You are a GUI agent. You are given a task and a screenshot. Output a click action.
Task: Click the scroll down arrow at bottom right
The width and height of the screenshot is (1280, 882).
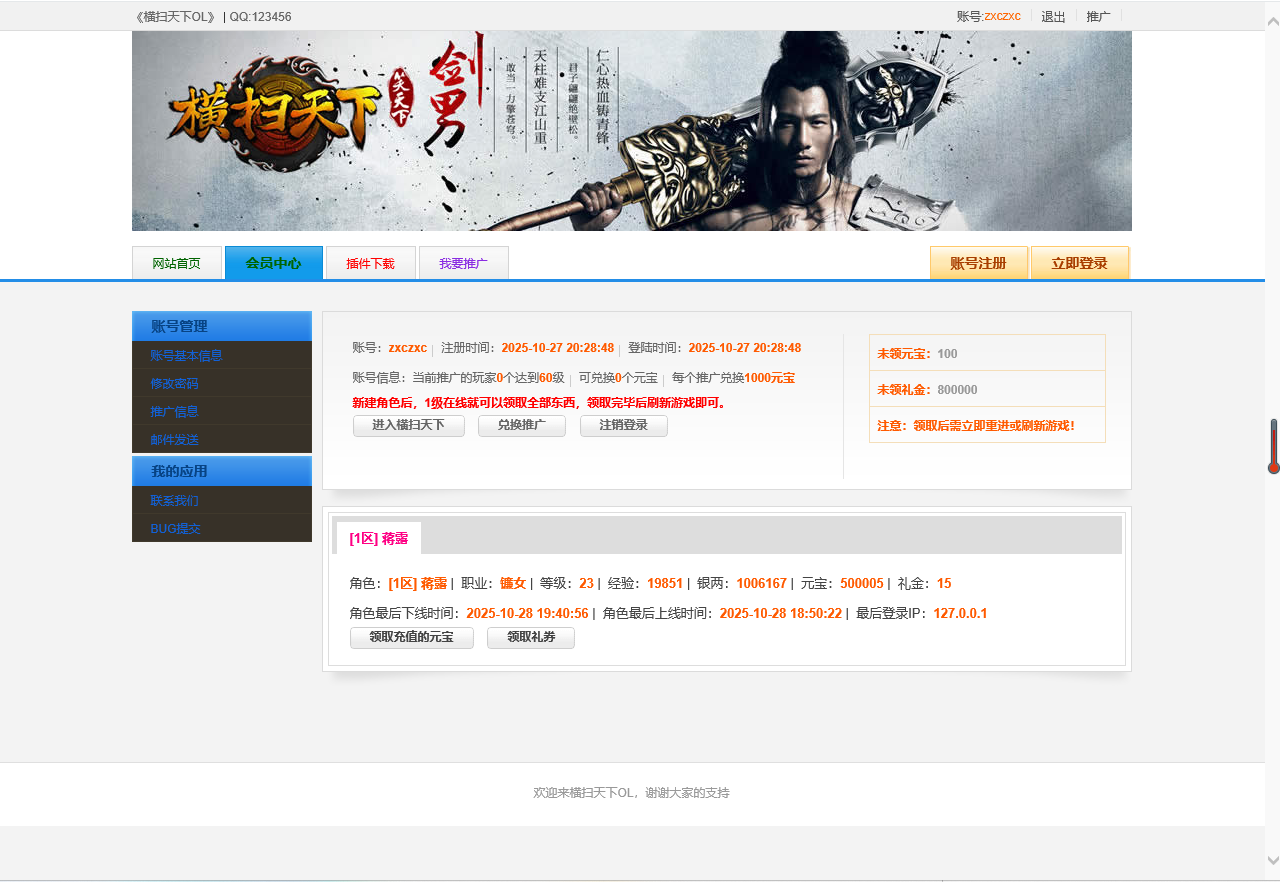coord(1272,859)
